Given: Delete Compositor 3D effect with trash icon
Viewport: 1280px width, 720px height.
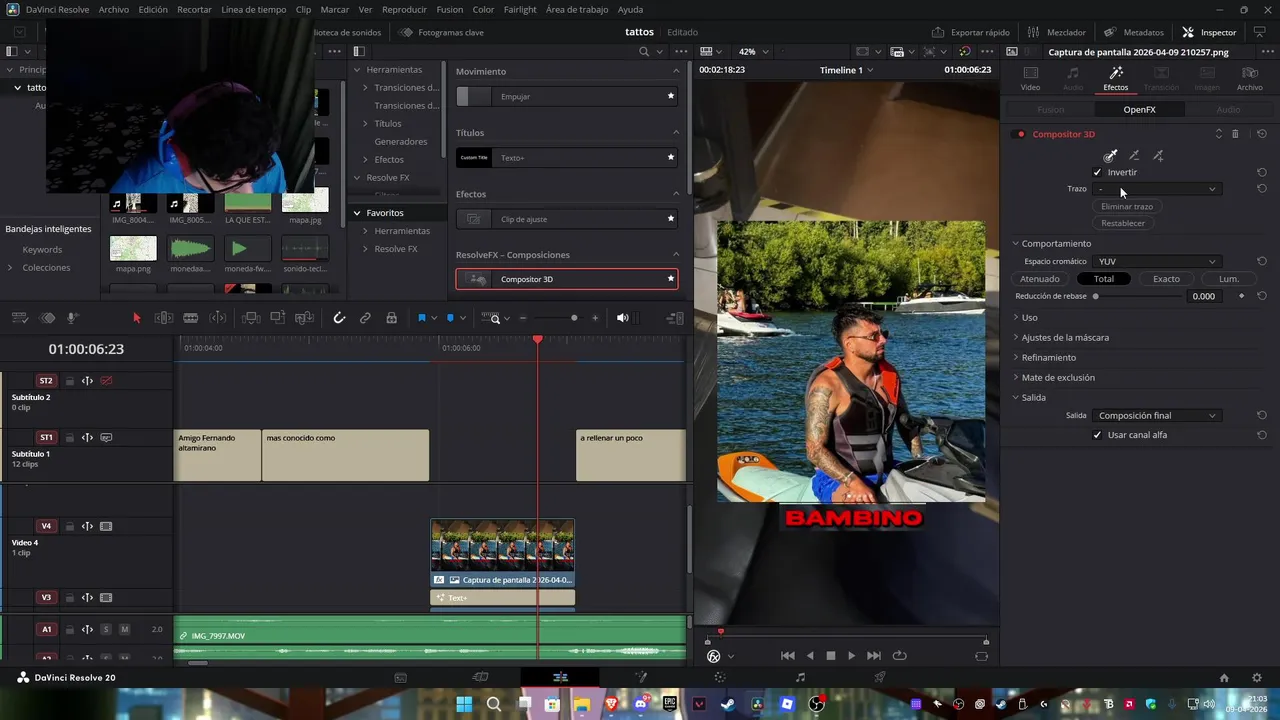Looking at the screenshot, I should (1235, 134).
